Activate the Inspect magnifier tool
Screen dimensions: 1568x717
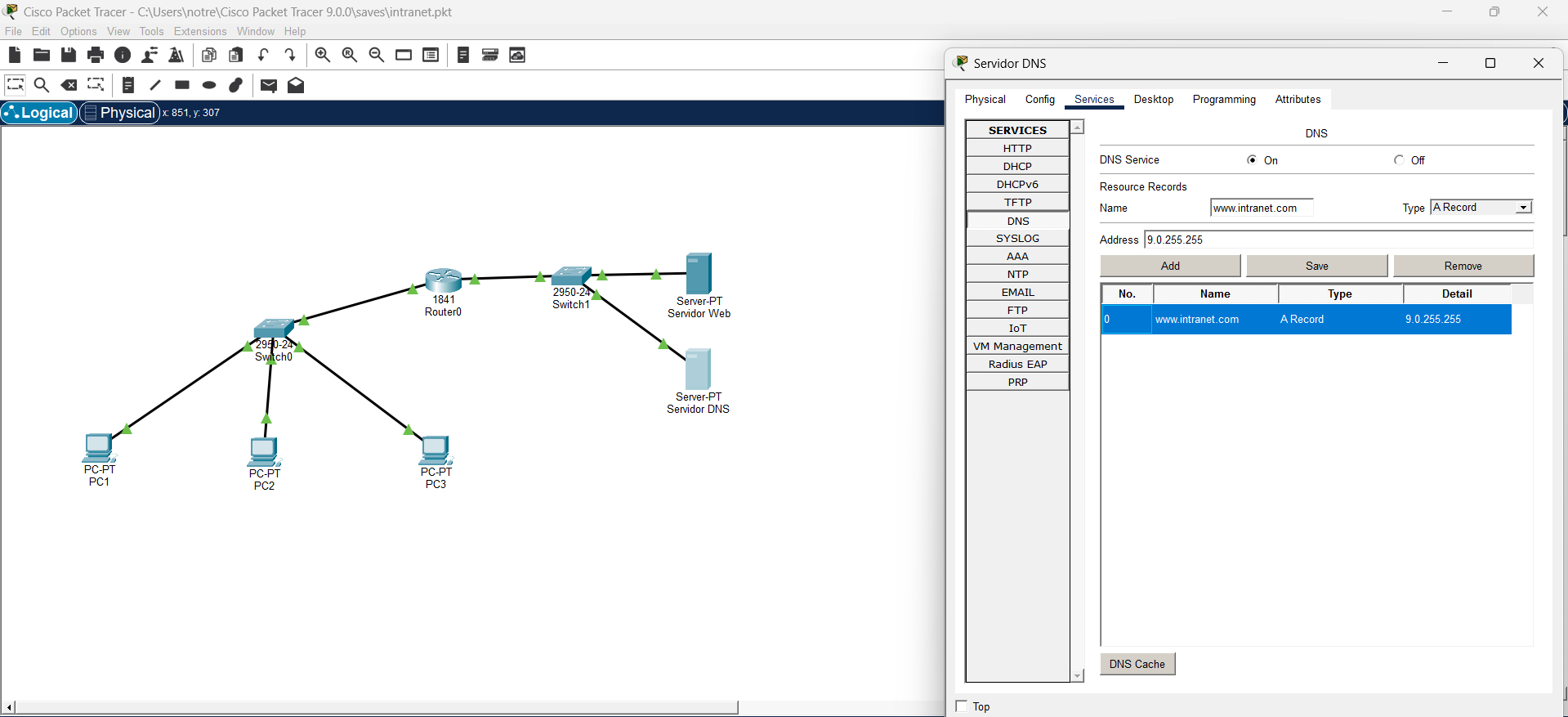tap(42, 85)
